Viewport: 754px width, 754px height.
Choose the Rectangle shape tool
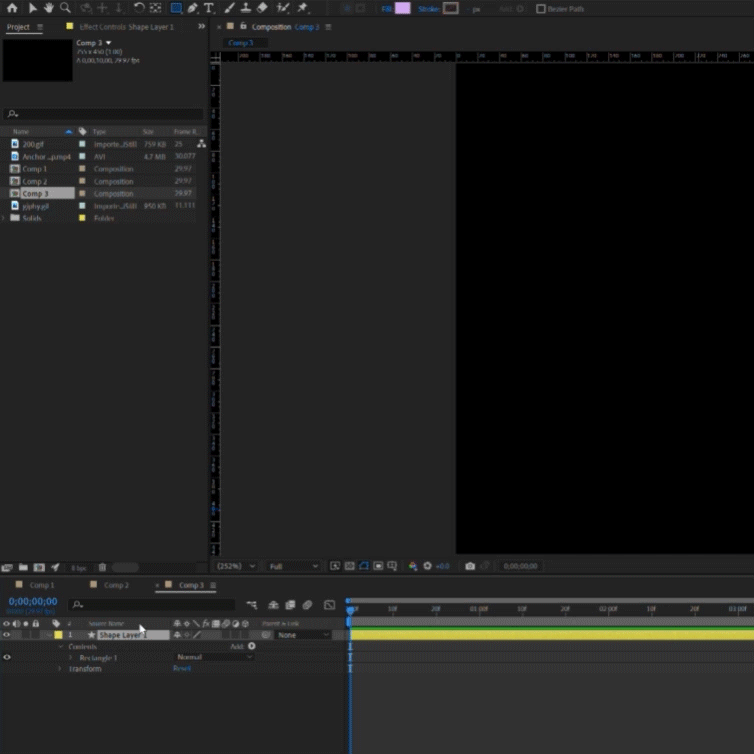click(176, 8)
